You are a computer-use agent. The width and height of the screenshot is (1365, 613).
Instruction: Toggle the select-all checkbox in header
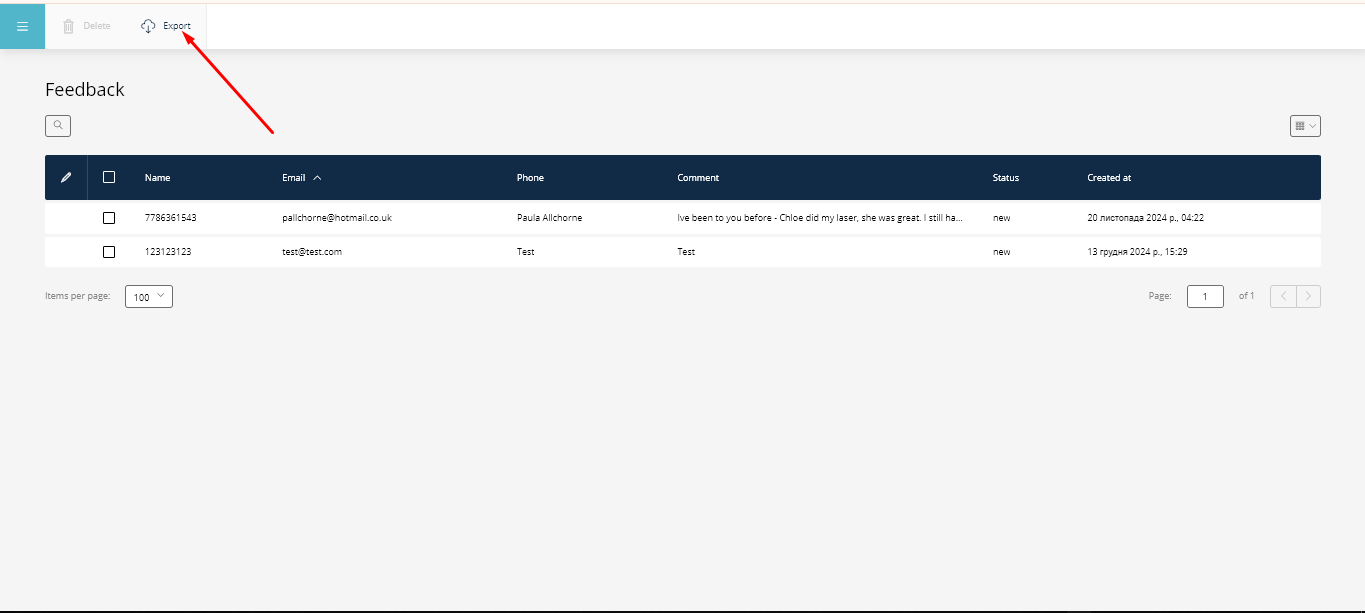coord(109,177)
